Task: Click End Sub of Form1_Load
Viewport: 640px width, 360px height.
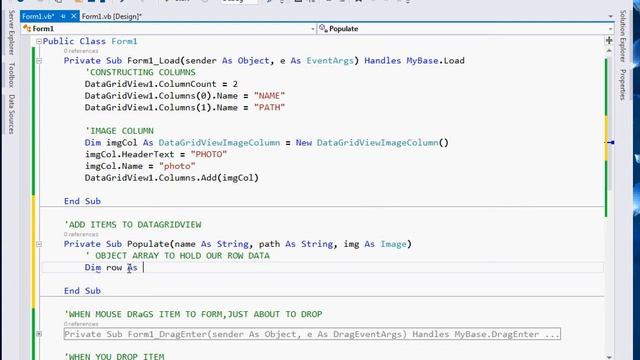Action: [82, 201]
